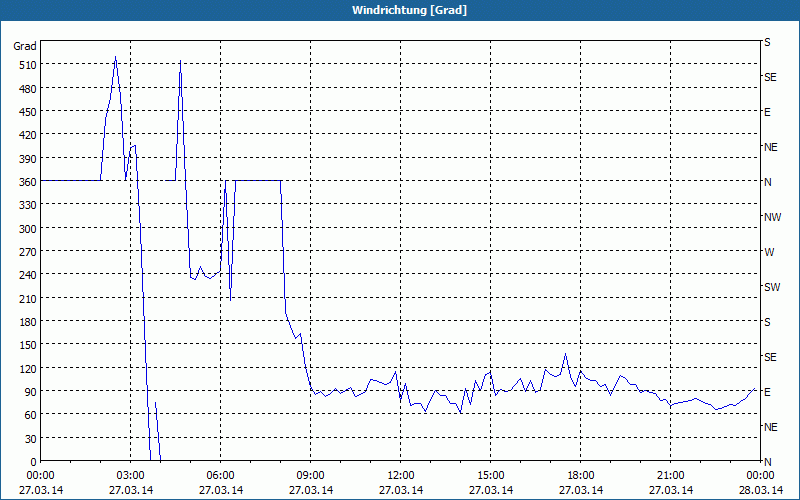Click the 330 y-axis value

tap(27, 205)
